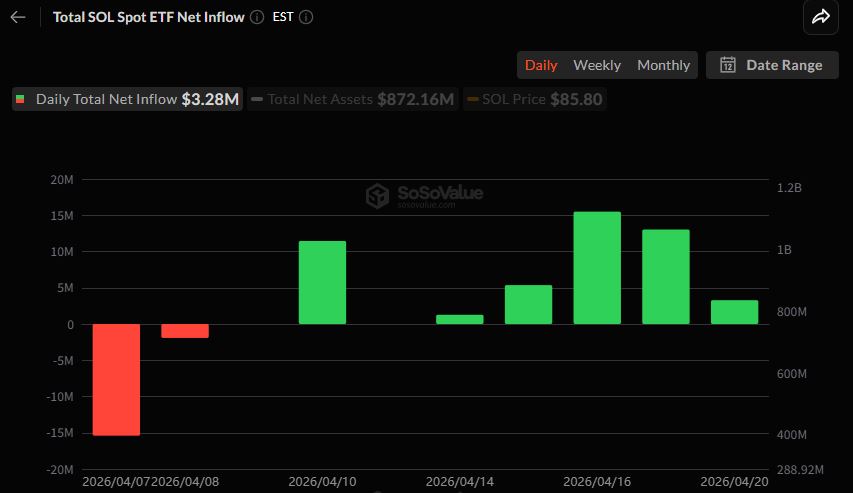This screenshot has width=853, height=493.
Task: Click the 2026/04/07 red outflow bar
Action: click(116, 379)
